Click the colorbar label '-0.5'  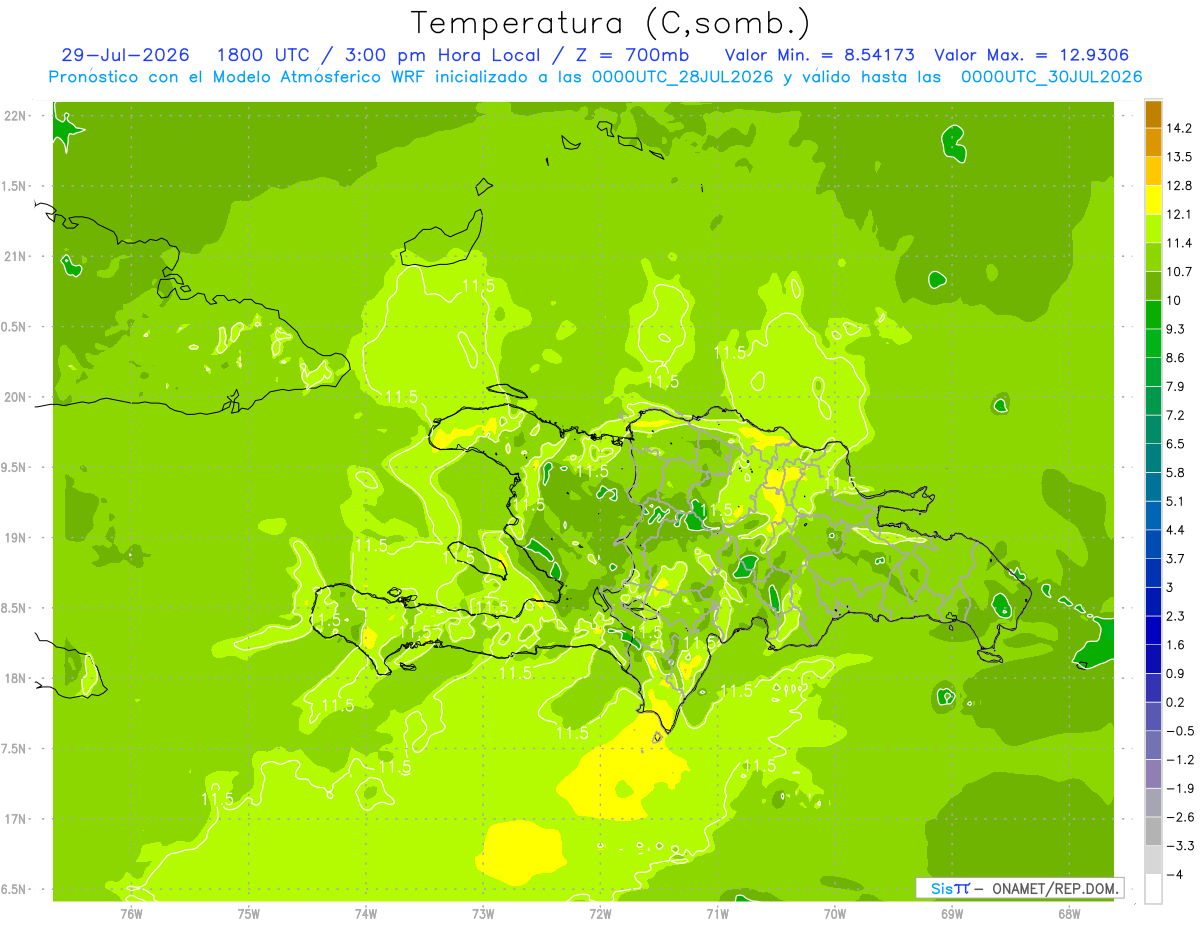[1179, 731]
